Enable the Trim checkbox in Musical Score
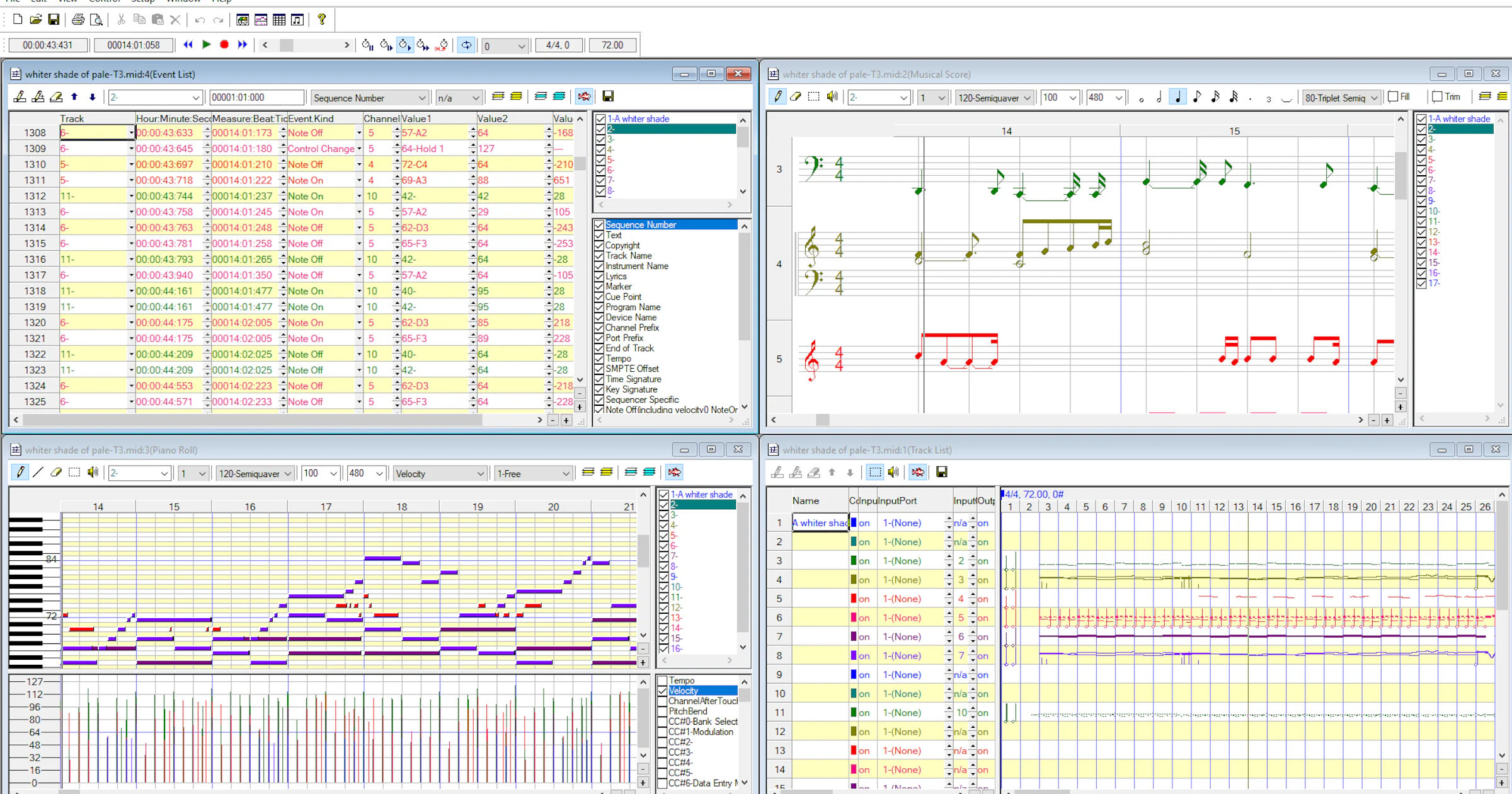This screenshot has width=1512, height=794. [x=1437, y=96]
